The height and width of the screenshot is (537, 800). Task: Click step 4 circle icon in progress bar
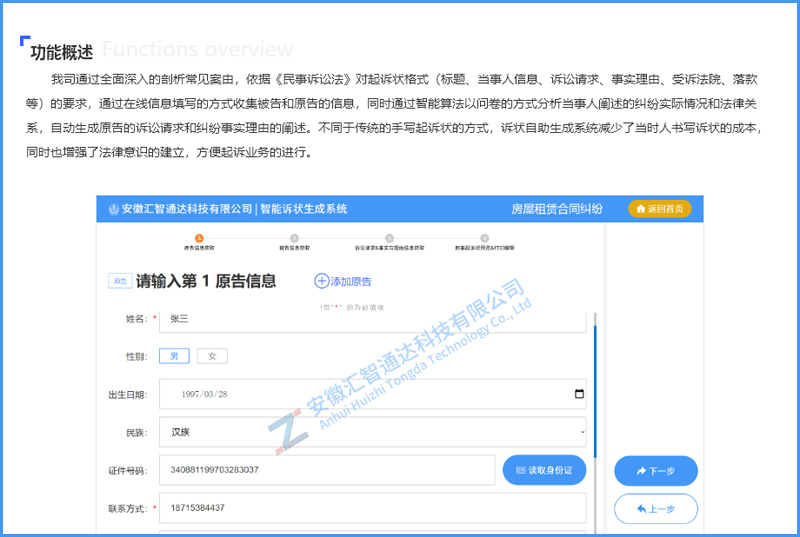click(484, 237)
